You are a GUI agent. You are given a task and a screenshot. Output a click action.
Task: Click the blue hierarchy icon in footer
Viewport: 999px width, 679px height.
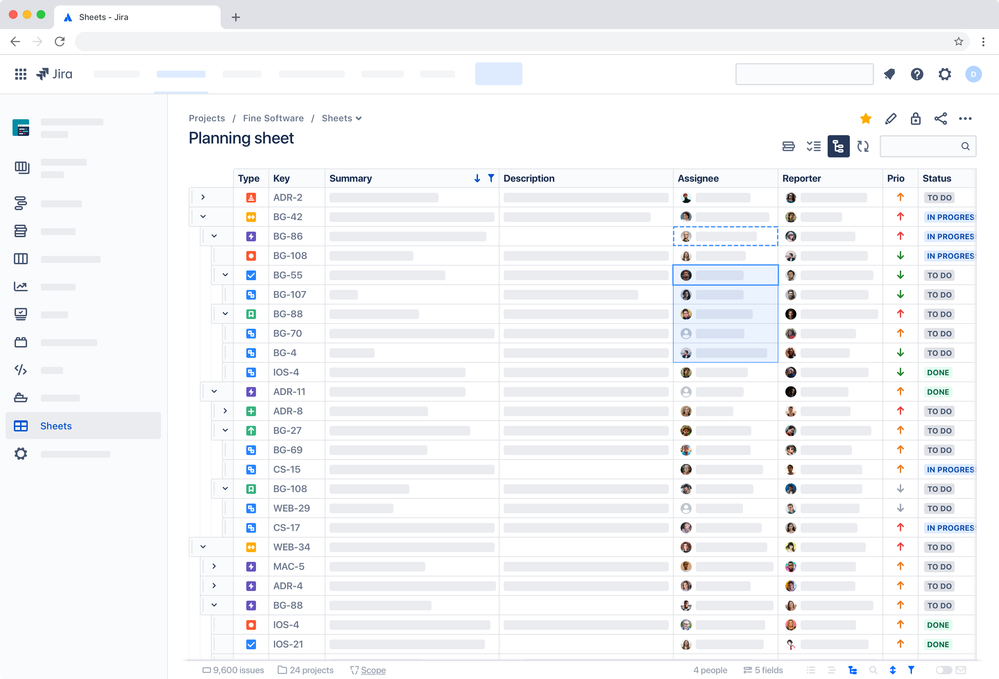(852, 670)
